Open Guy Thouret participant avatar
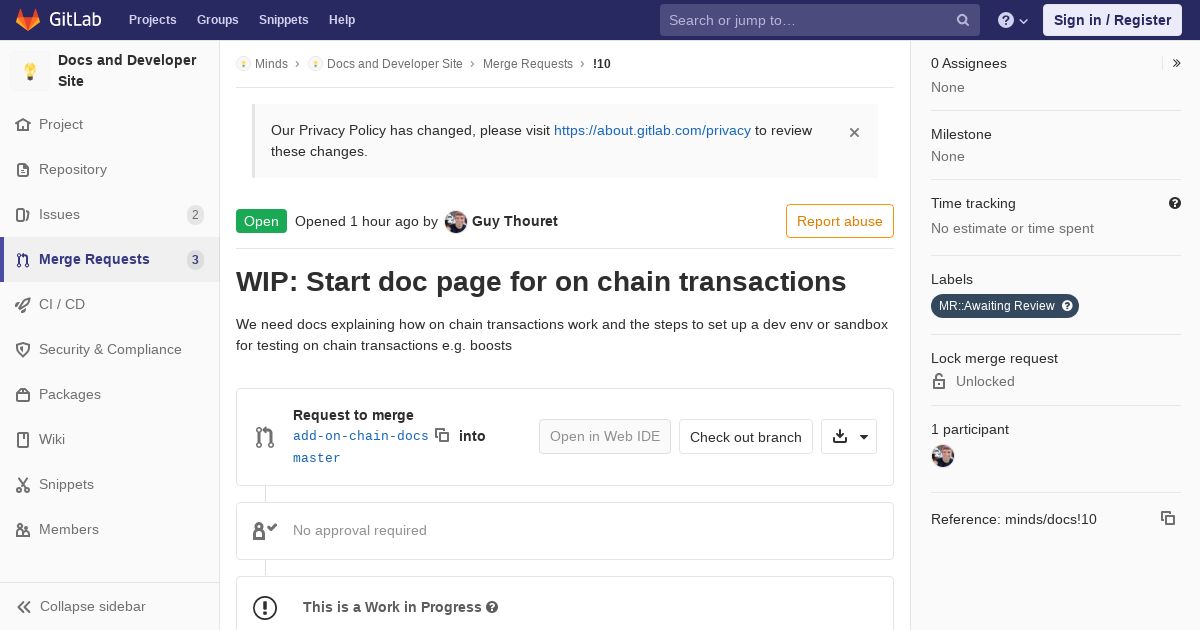The image size is (1200, 630). pos(943,456)
